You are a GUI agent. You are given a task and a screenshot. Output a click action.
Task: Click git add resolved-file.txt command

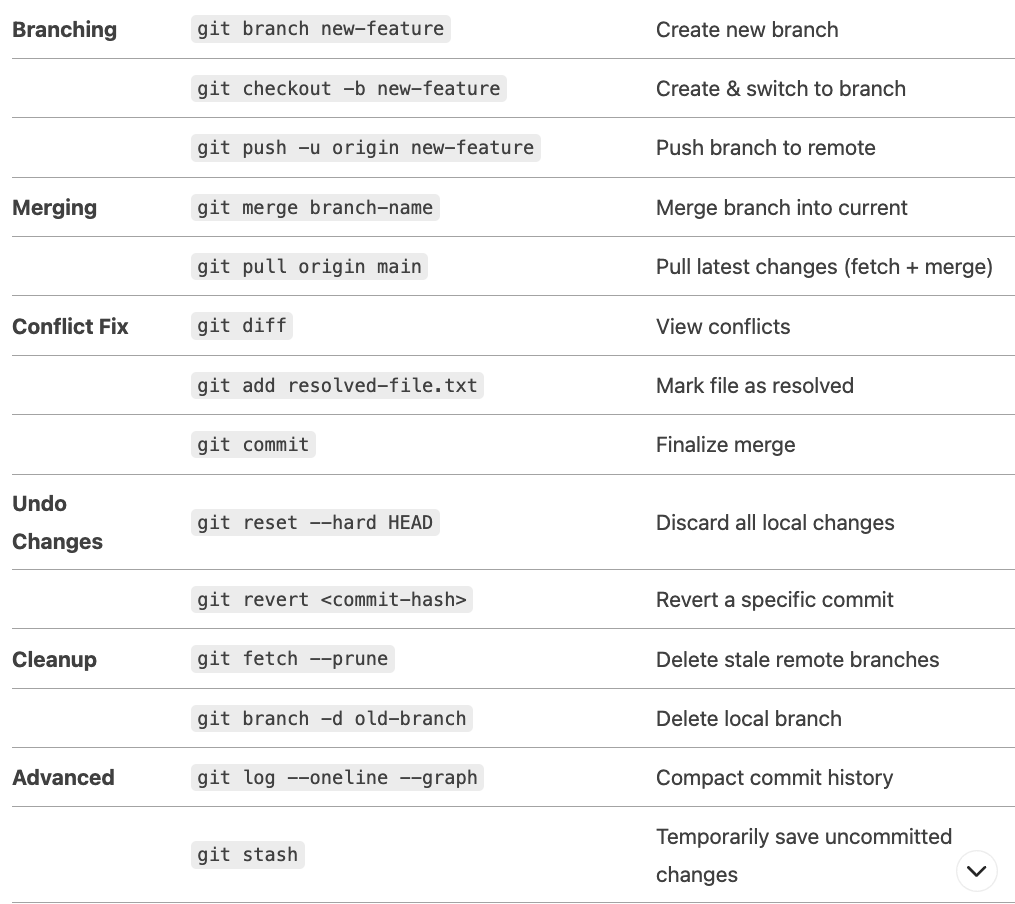click(337, 386)
